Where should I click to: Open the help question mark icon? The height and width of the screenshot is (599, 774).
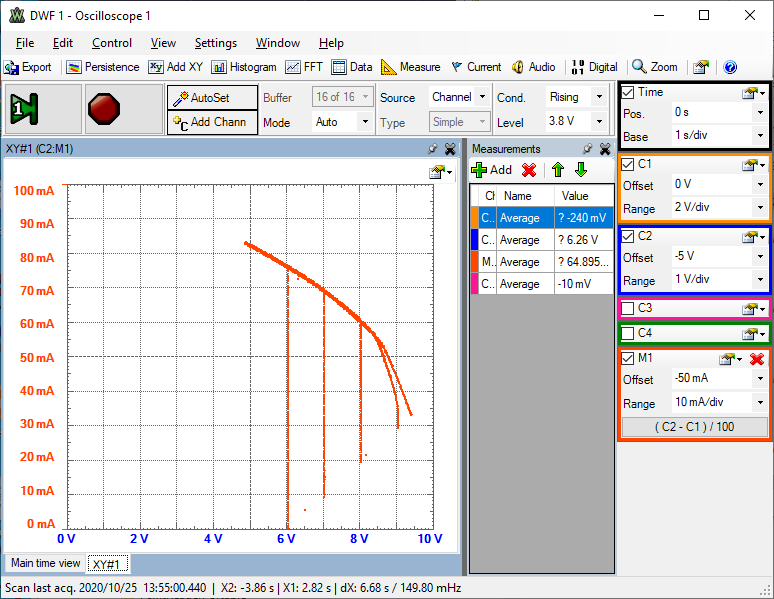tap(730, 67)
